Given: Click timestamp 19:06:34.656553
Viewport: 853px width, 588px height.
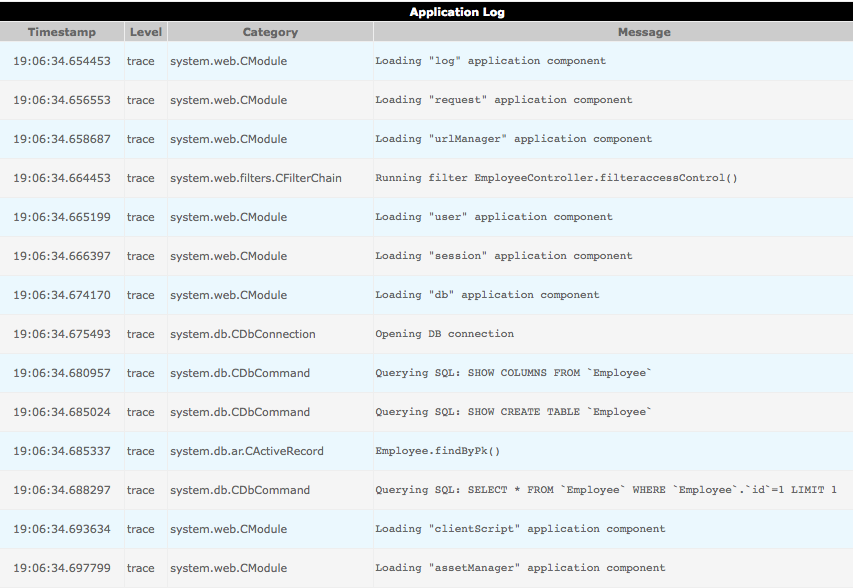Looking at the screenshot, I should tap(62, 100).
